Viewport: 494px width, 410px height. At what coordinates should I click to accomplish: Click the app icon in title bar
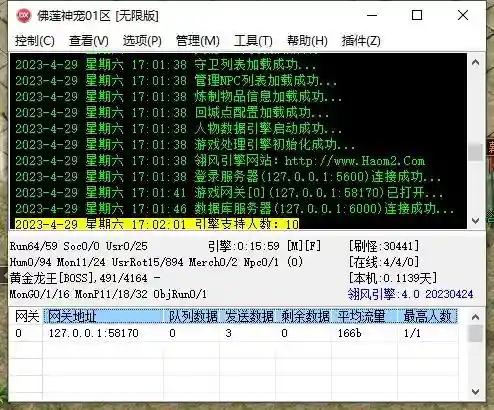click(x=24, y=15)
